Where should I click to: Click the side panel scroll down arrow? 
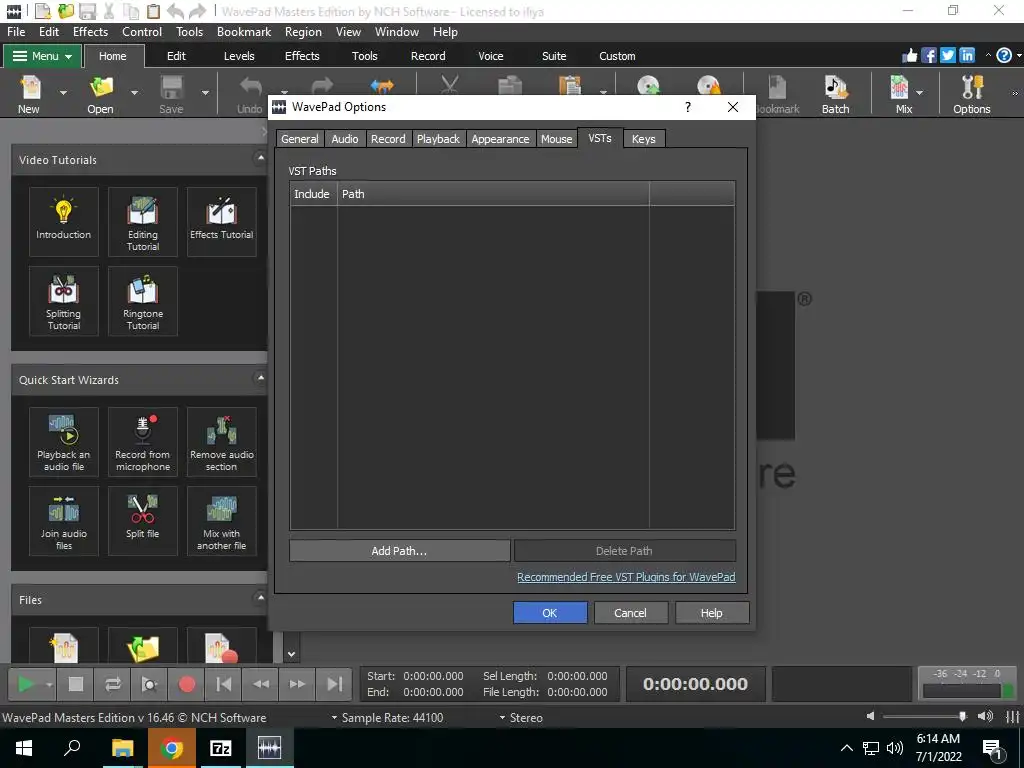click(291, 654)
